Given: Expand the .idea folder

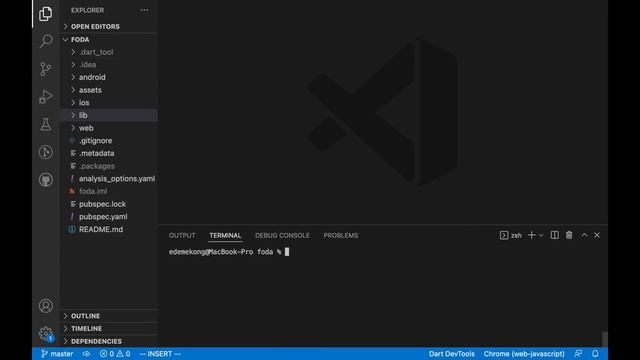Looking at the screenshot, I should [x=109, y=65].
